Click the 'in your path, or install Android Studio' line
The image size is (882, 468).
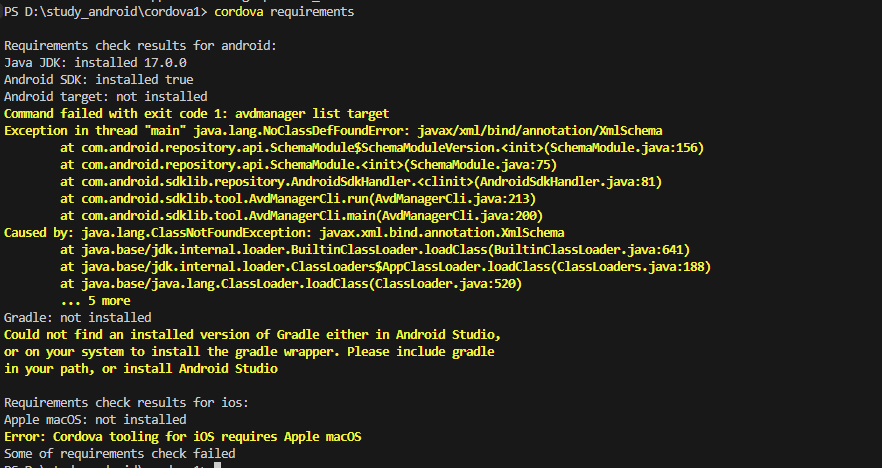pos(141,368)
